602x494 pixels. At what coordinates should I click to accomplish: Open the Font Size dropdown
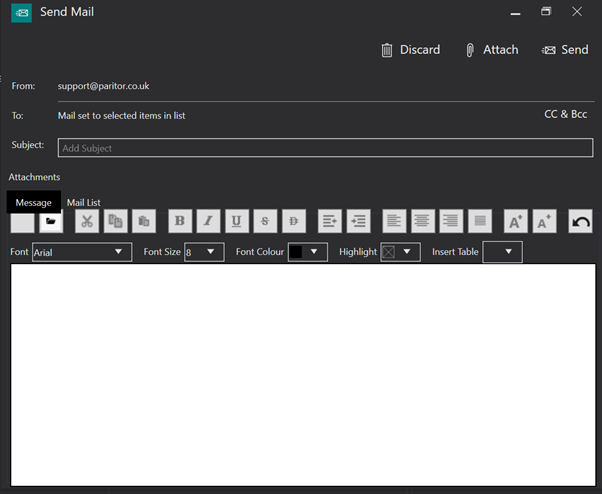(x=204, y=252)
